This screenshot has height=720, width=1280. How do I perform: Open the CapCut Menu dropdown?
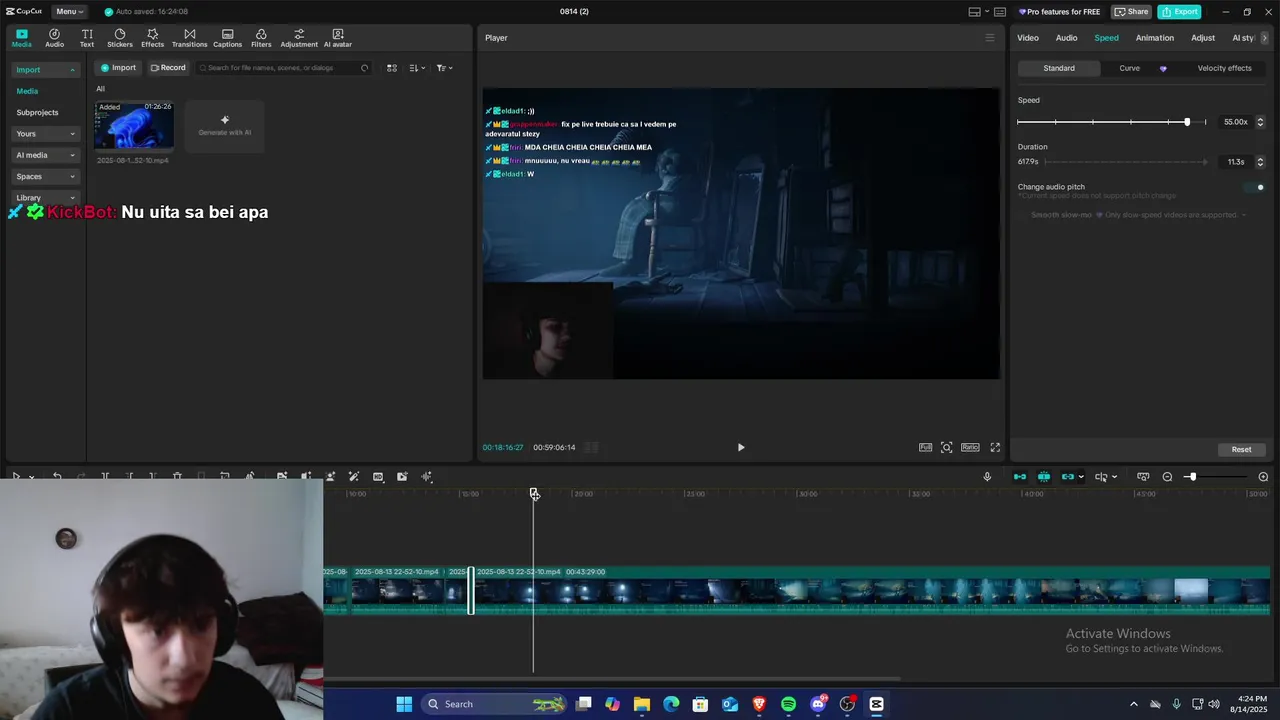coord(69,12)
